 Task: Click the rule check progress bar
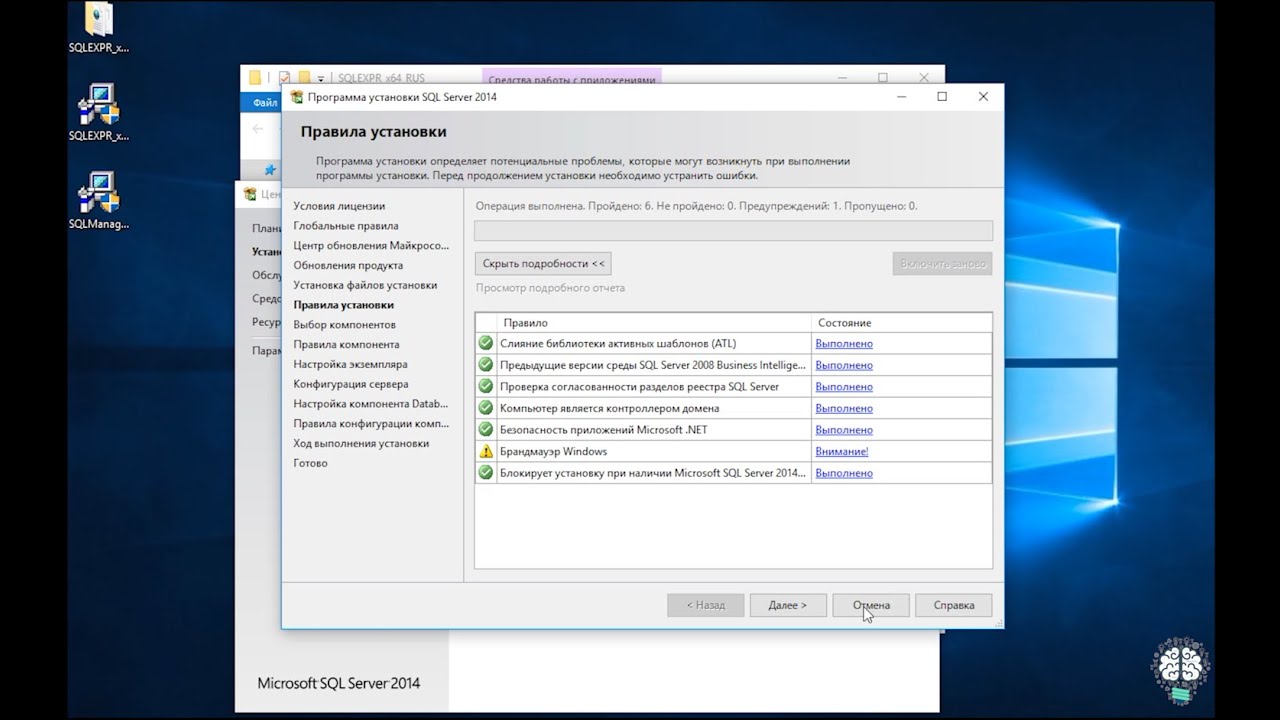click(x=733, y=231)
